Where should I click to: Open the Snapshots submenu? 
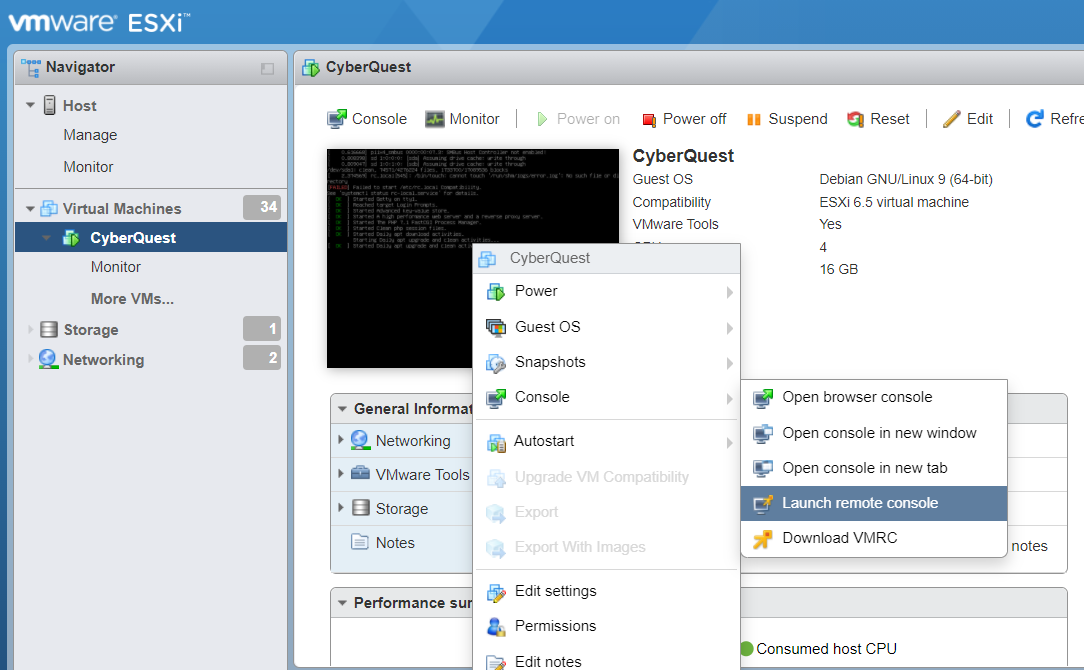click(x=606, y=362)
